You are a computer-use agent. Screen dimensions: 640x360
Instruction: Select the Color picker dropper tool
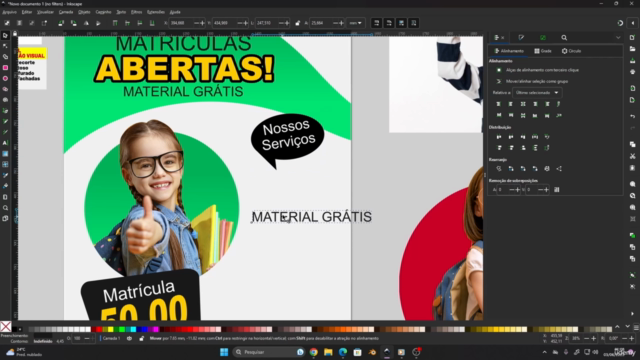[x=5, y=175]
